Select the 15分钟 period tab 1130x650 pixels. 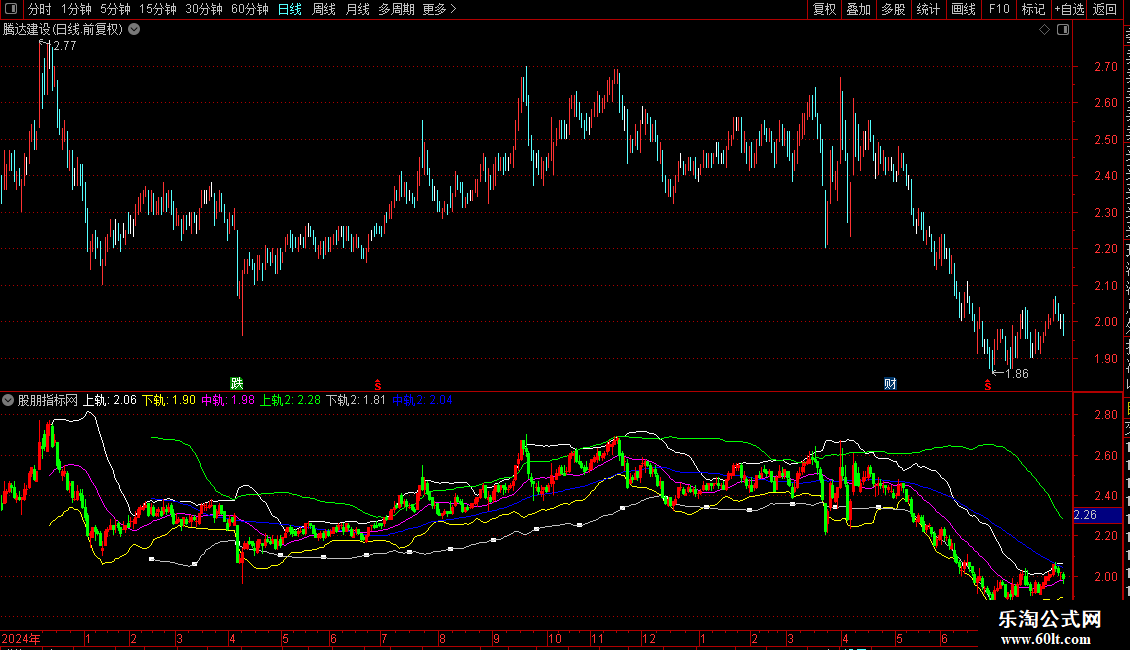[158, 9]
